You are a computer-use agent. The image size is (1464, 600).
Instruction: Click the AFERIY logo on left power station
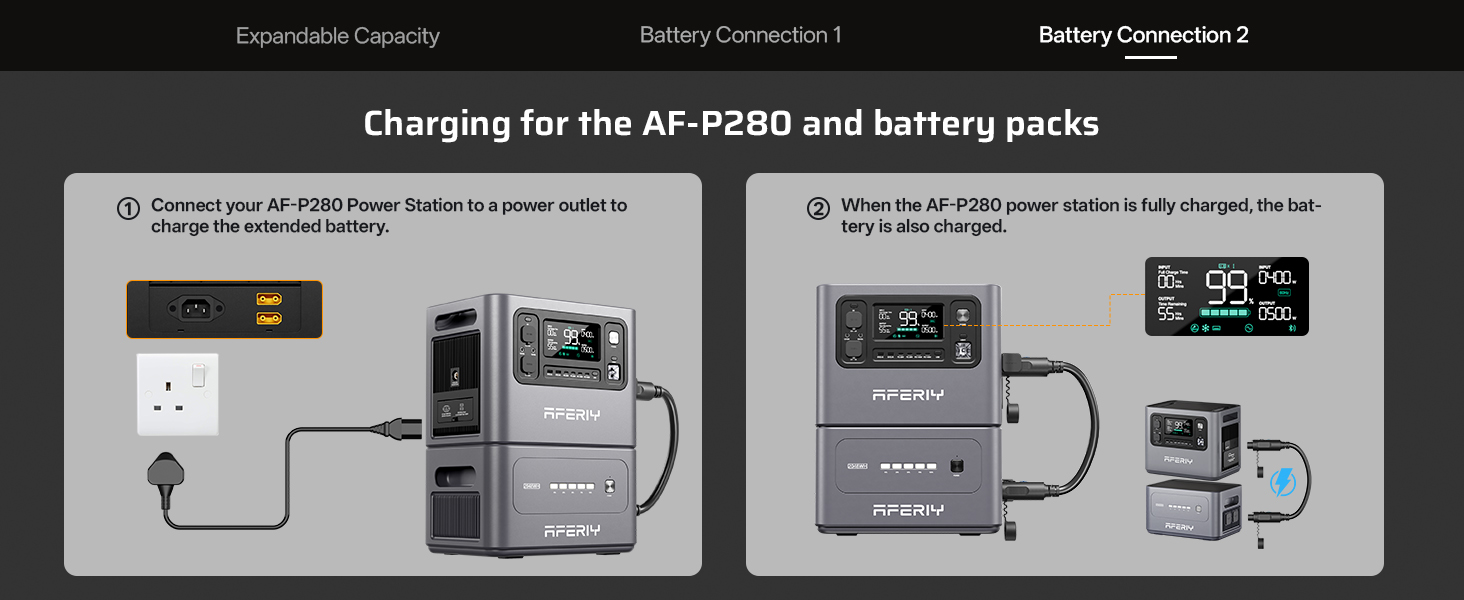pyautogui.click(x=572, y=414)
